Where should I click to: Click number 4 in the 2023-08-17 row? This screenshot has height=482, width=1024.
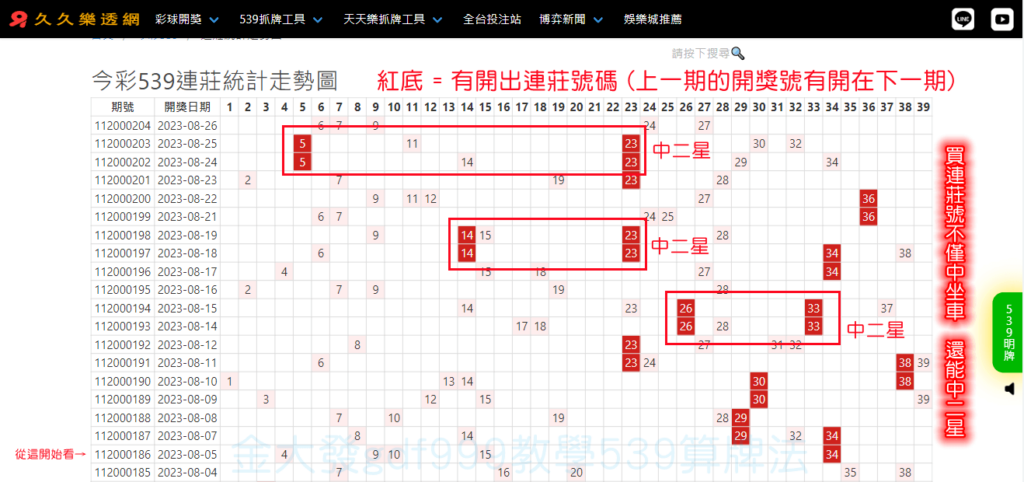(x=284, y=271)
